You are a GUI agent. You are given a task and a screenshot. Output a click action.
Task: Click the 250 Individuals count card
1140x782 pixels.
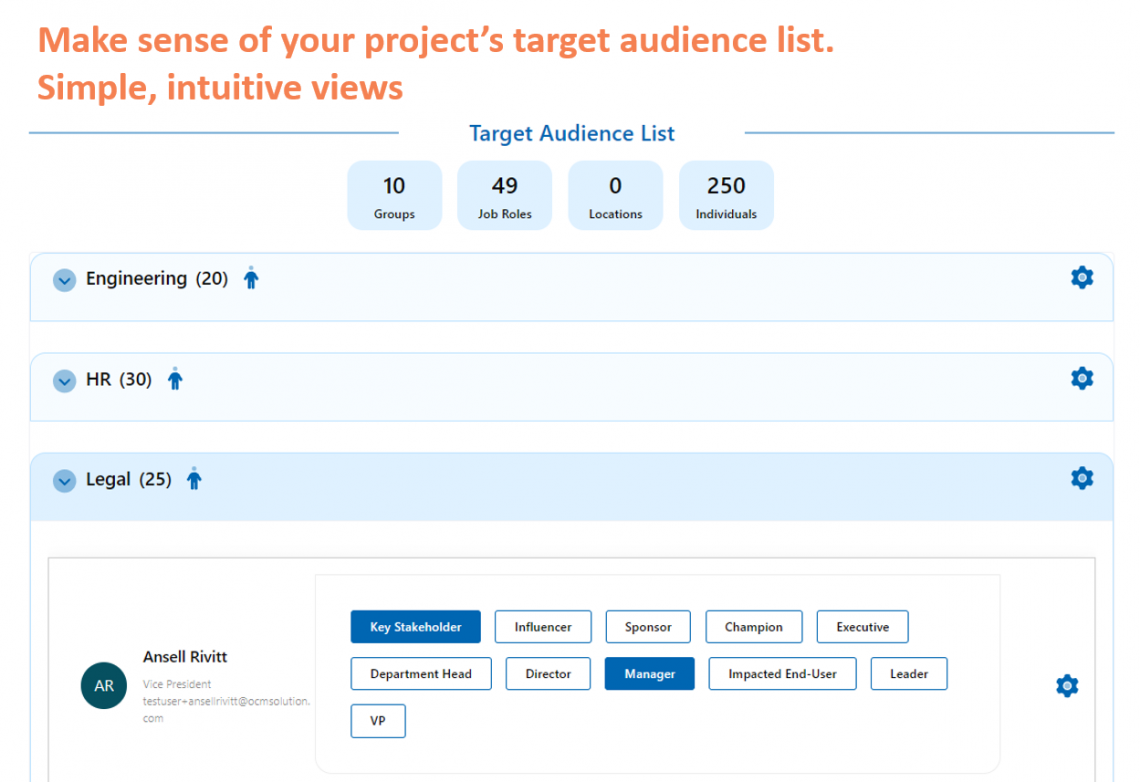726,195
